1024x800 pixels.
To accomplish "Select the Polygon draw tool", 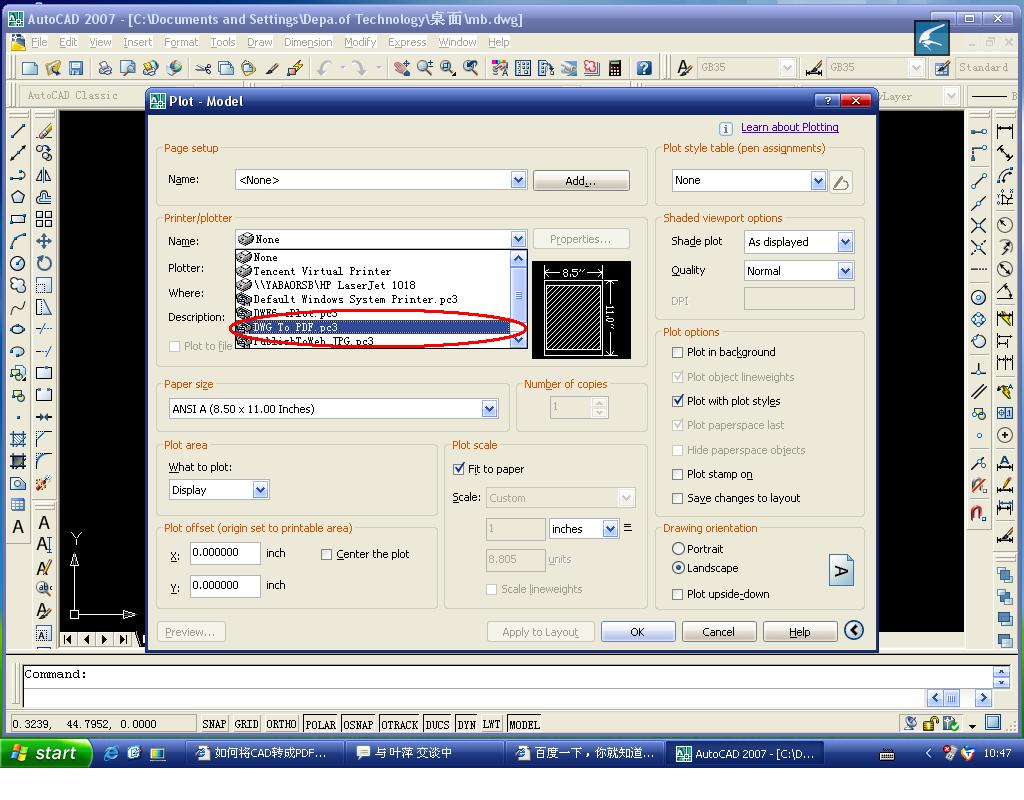I will [18, 197].
